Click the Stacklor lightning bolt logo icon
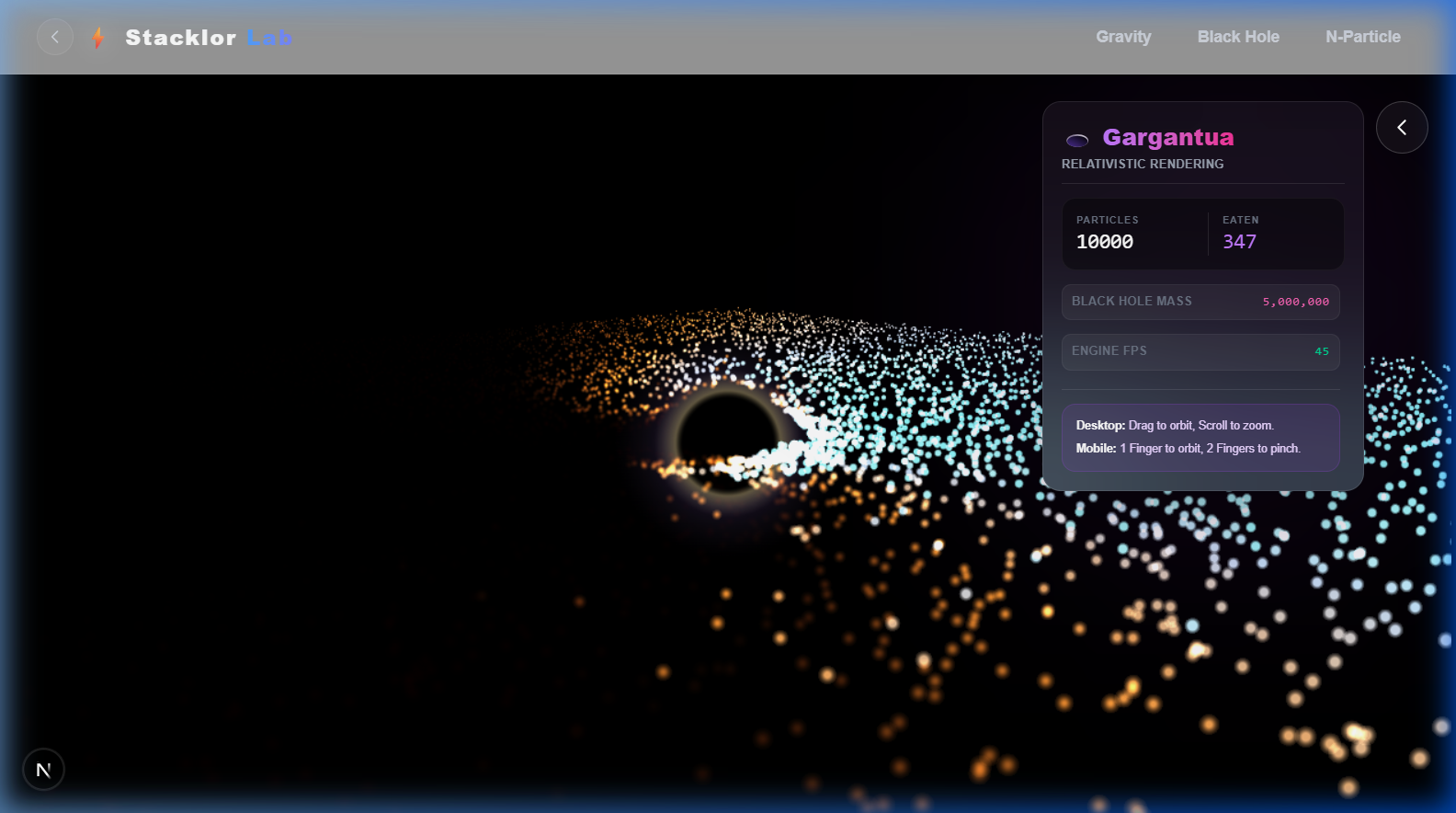The height and width of the screenshot is (813, 1456). pos(98,38)
